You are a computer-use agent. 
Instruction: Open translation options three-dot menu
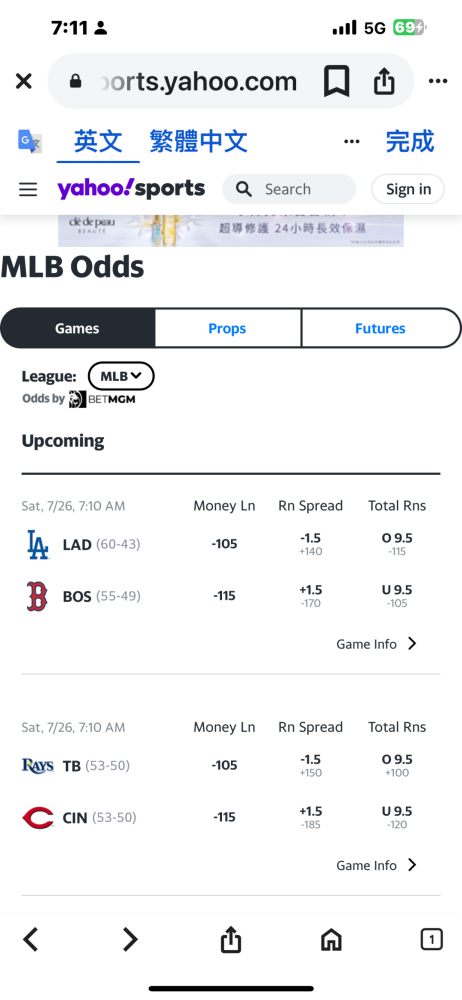(x=352, y=141)
